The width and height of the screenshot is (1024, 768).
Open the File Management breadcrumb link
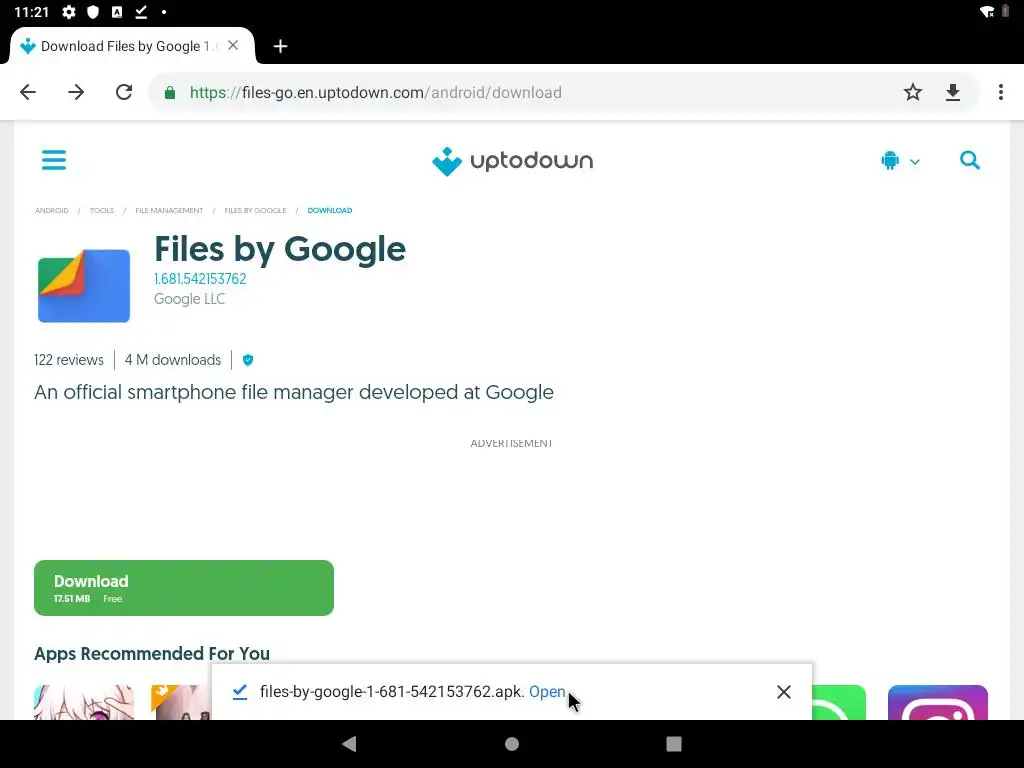169,210
